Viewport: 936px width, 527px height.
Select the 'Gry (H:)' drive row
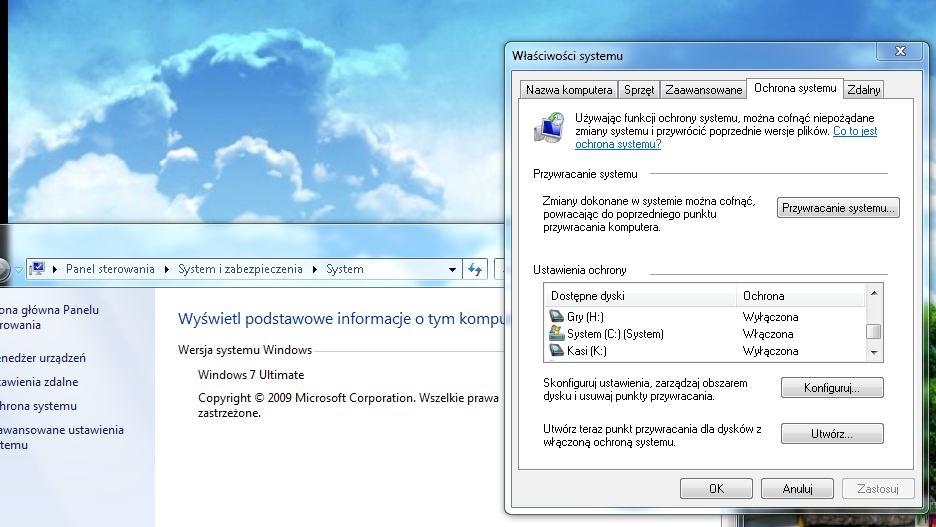click(x=704, y=316)
